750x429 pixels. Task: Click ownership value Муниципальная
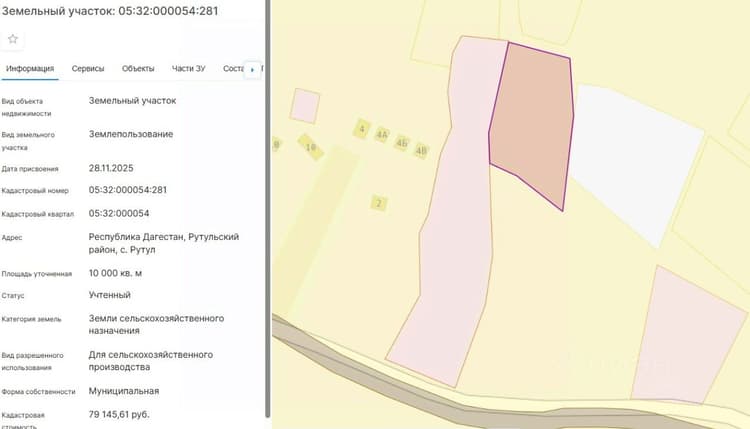(124, 391)
